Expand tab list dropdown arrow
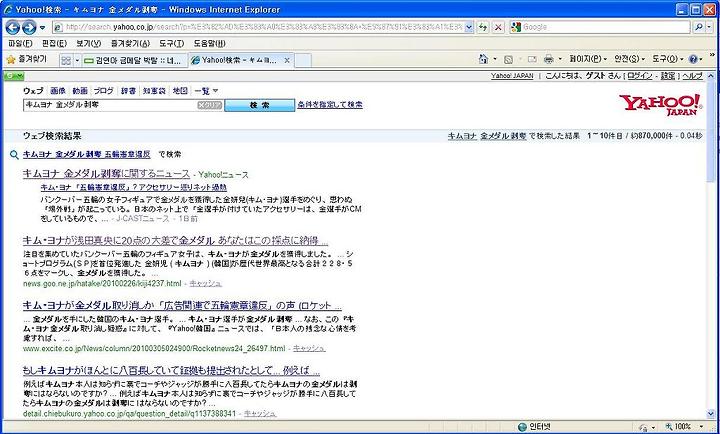 (x=77, y=60)
